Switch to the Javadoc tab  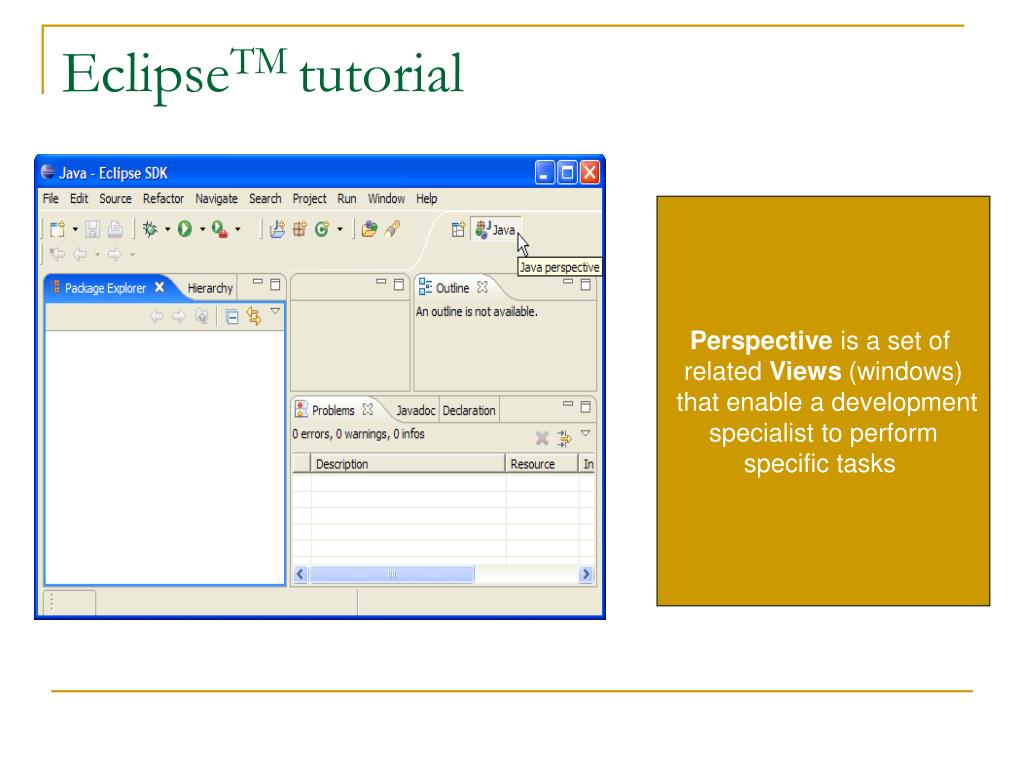pos(415,411)
